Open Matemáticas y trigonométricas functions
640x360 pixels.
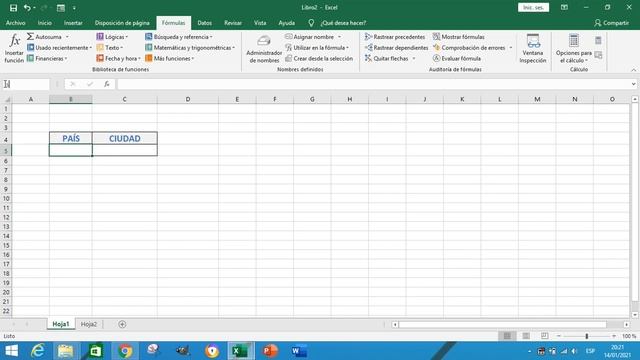(x=190, y=48)
